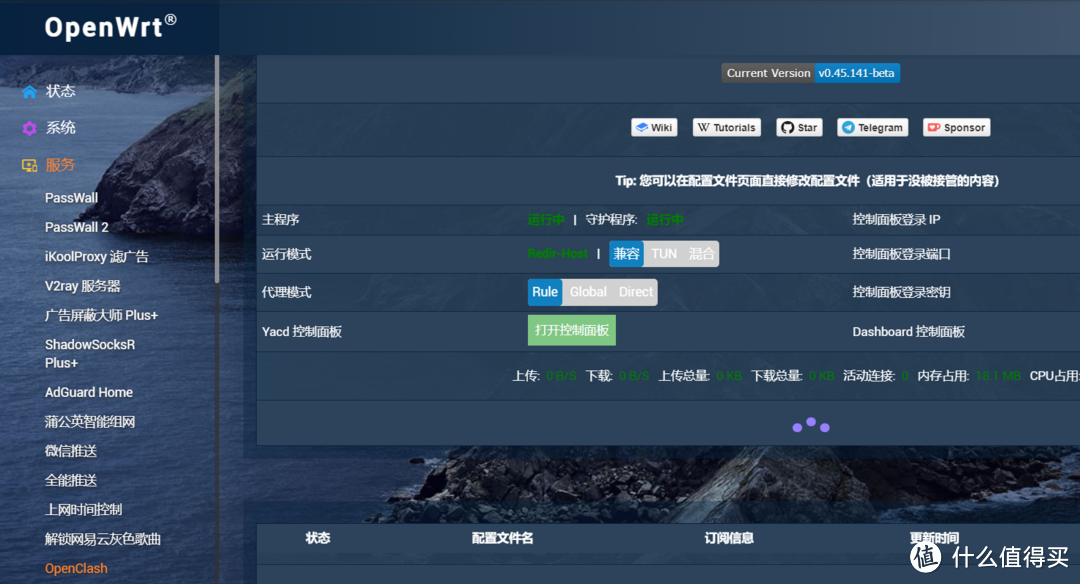Open 上网时间控制 page
The height and width of the screenshot is (584, 1080).
pos(83,510)
